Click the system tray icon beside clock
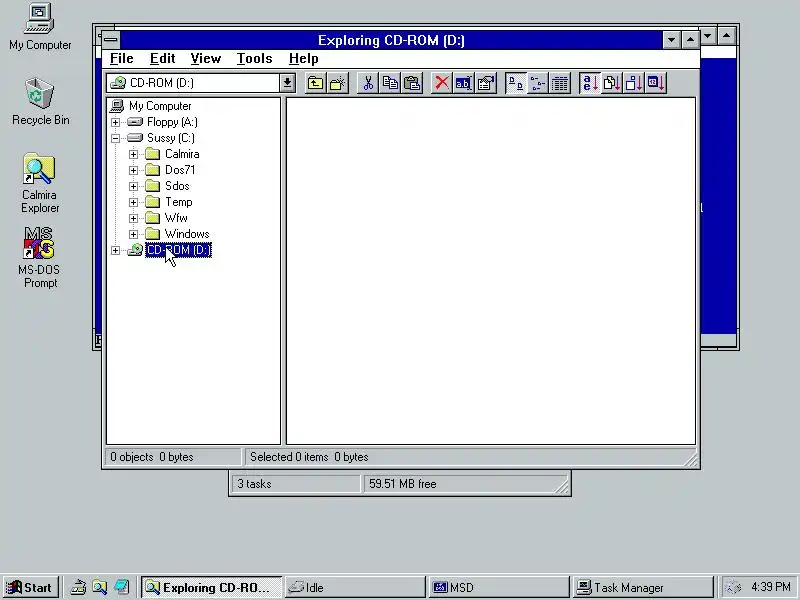800x600 pixels. (x=733, y=588)
